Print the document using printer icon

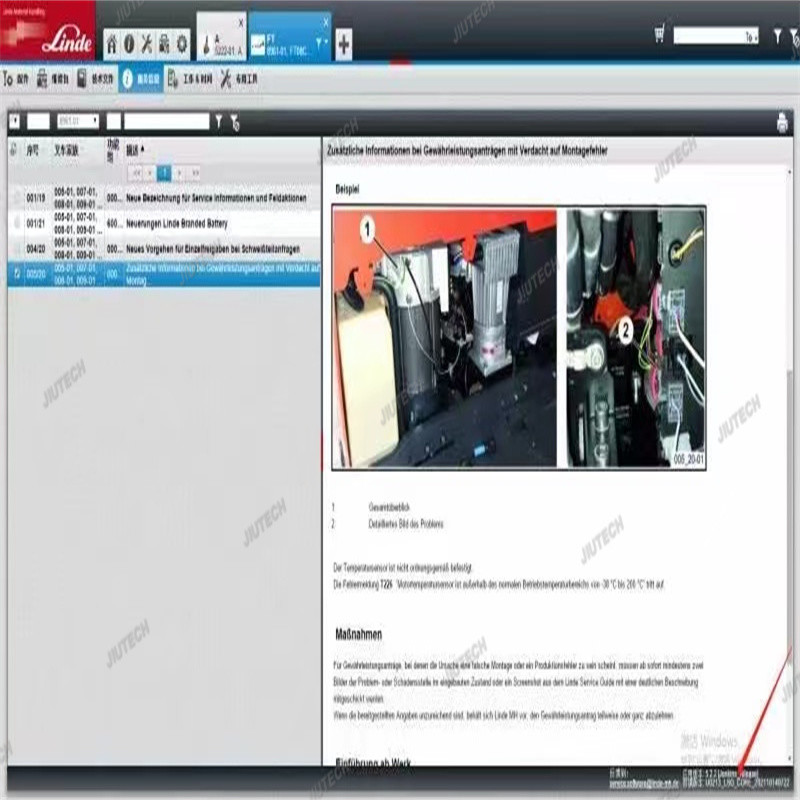coord(782,123)
